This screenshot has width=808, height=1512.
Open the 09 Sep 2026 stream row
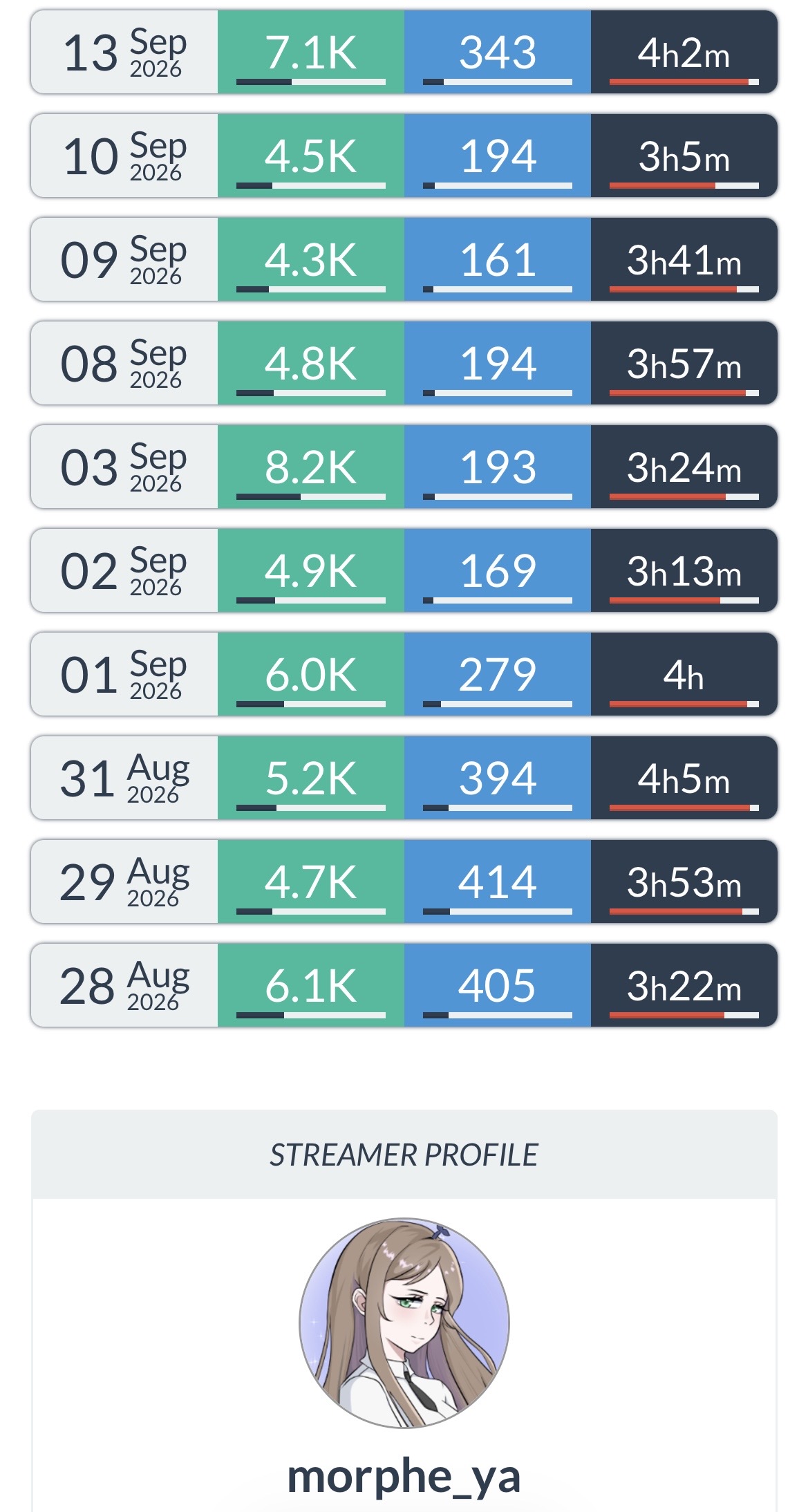[404, 259]
